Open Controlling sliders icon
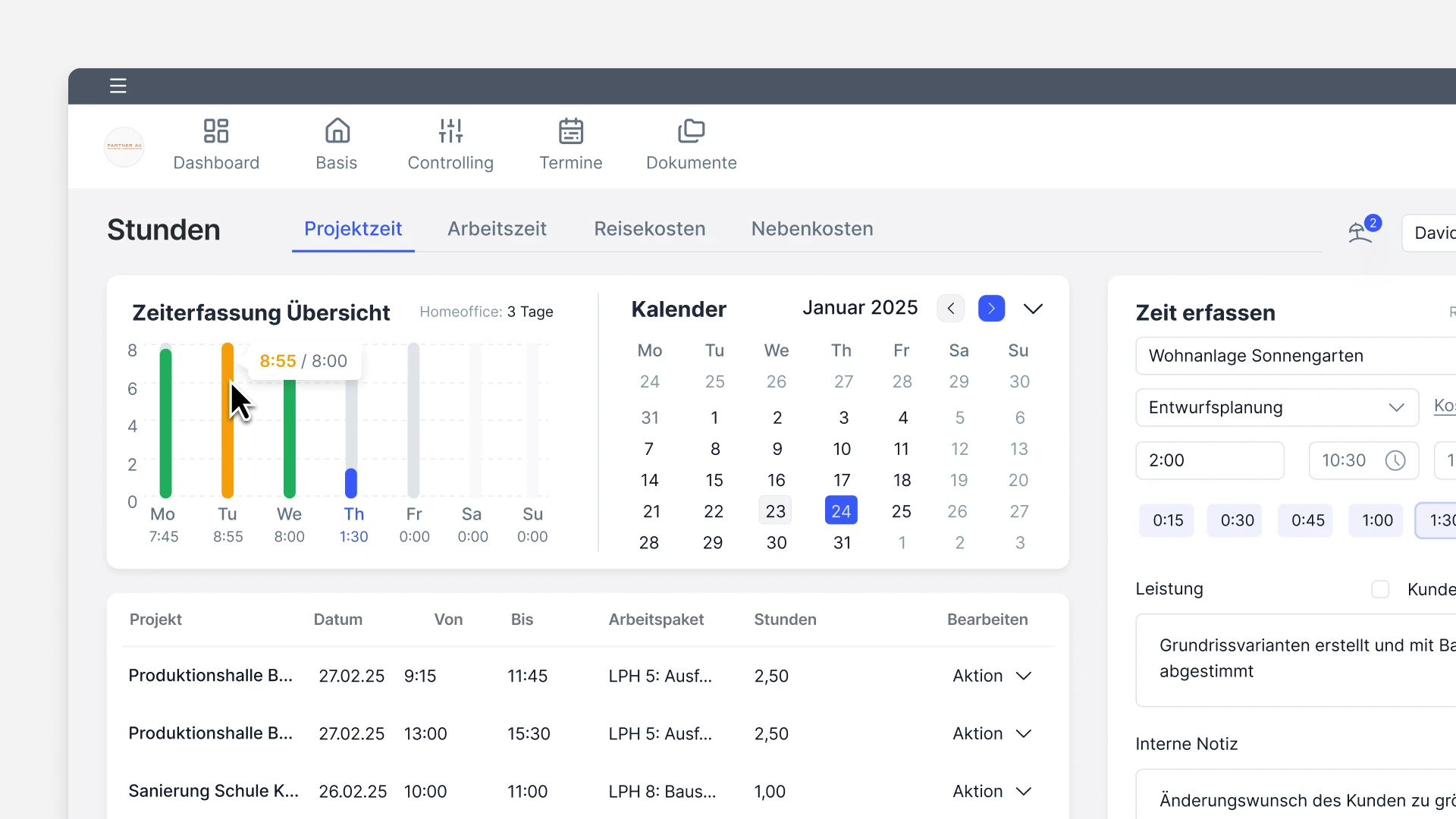 (450, 130)
